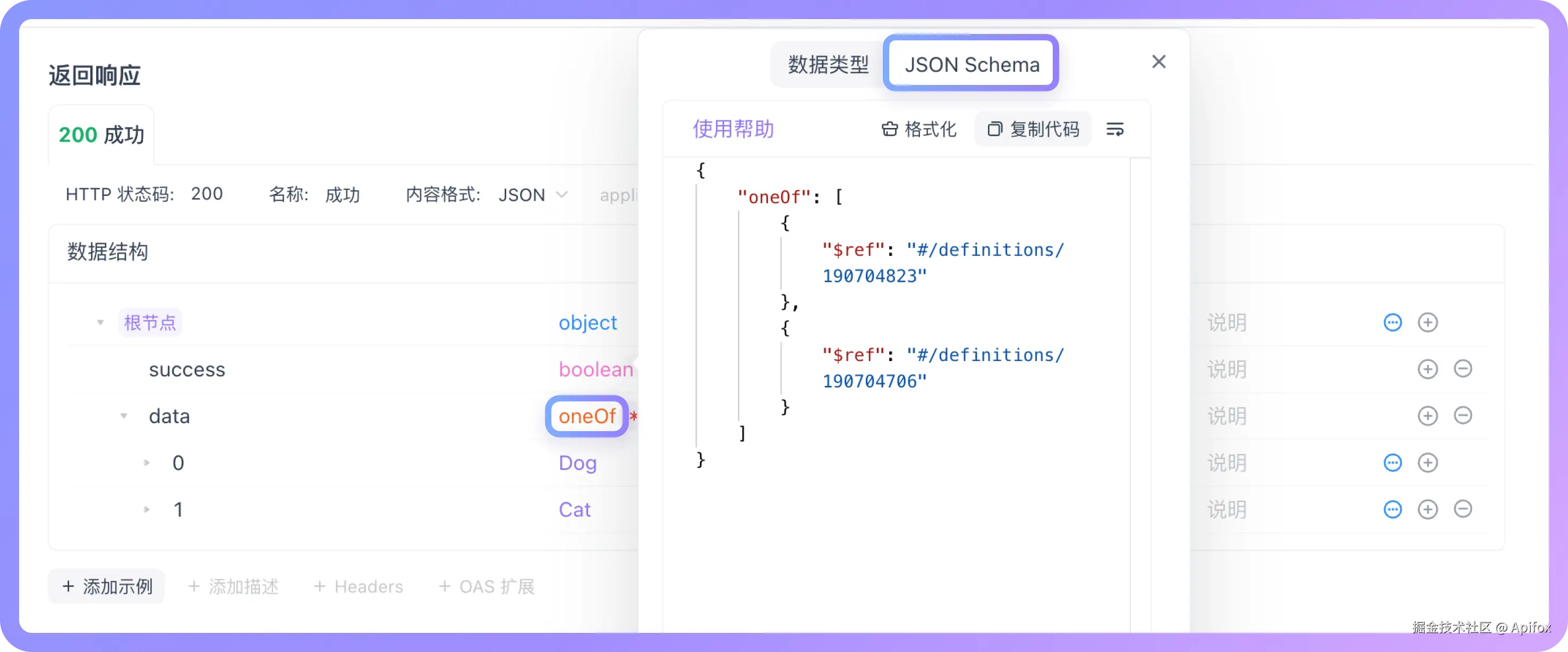Toggle word wrap in the code editor
The height and width of the screenshot is (652, 1568).
pyautogui.click(x=1116, y=129)
